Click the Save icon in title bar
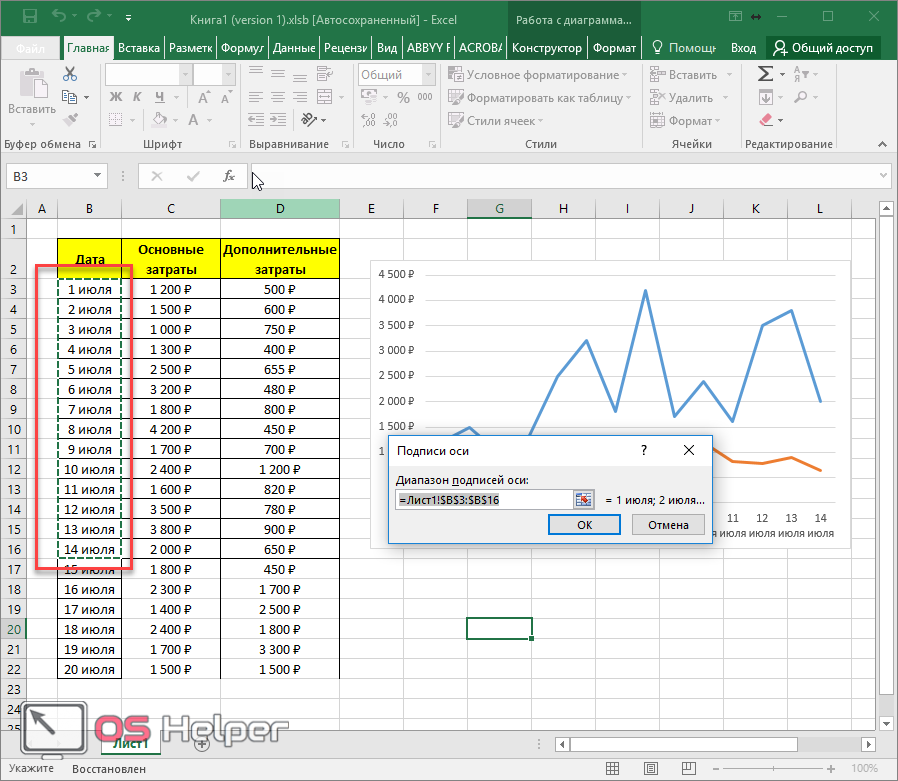The height and width of the screenshot is (781, 898). [x=30, y=17]
